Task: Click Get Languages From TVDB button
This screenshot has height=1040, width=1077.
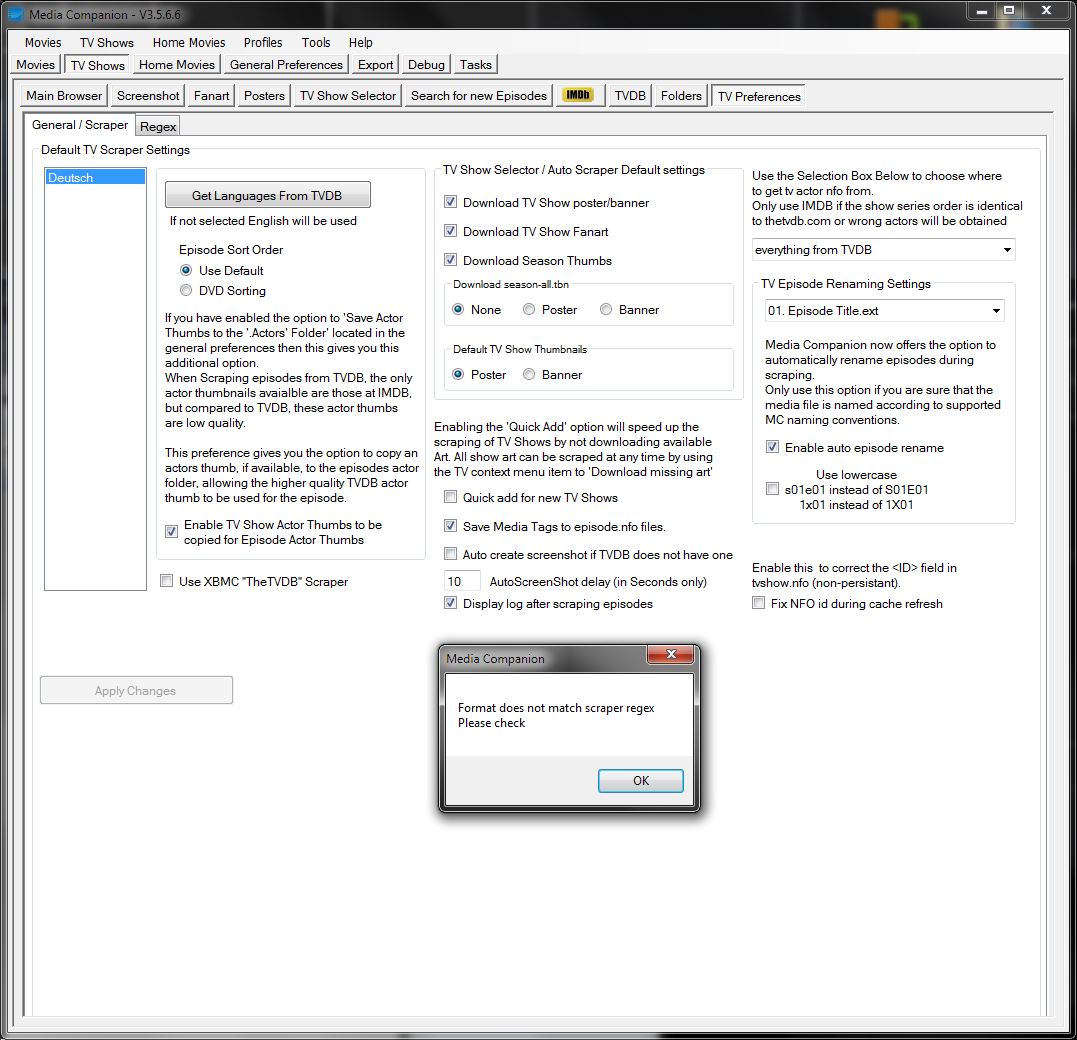Action: (x=267, y=195)
